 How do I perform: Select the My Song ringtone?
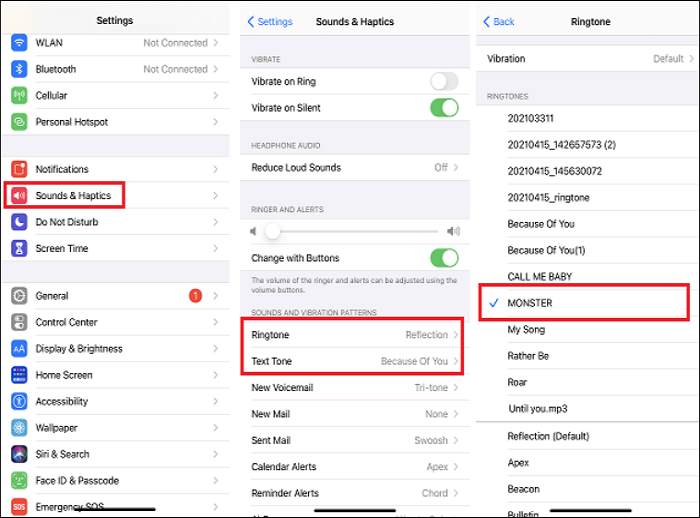[x=587, y=330]
